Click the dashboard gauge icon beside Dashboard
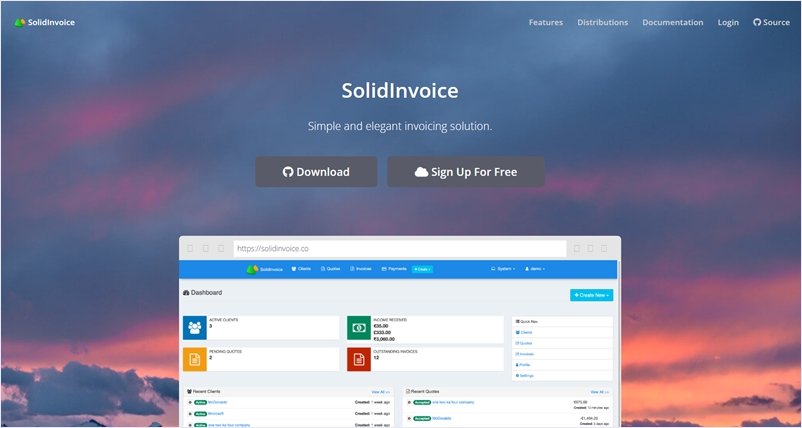This screenshot has width=802, height=428. 186,293
